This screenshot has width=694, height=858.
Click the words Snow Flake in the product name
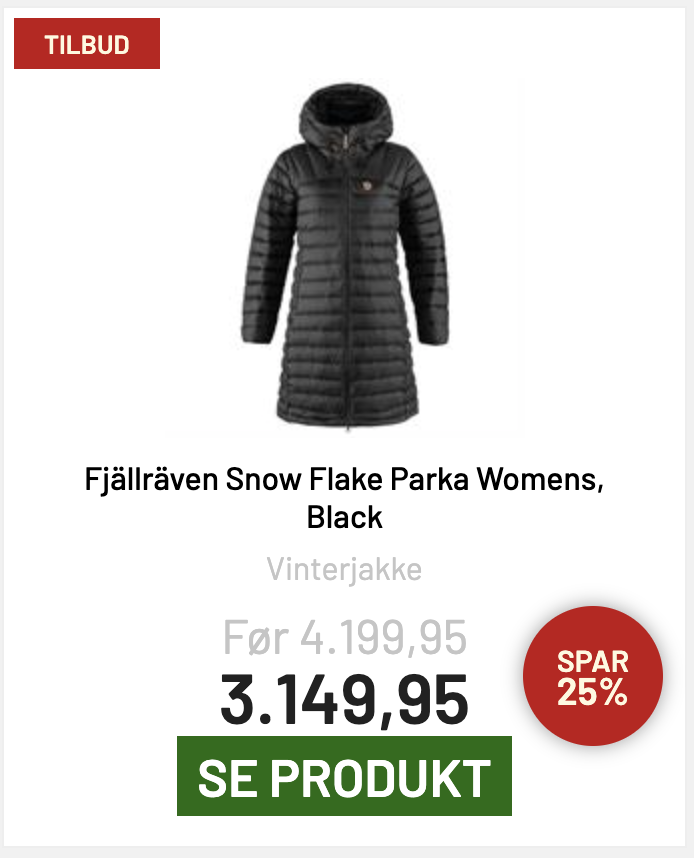pyautogui.click(x=304, y=479)
